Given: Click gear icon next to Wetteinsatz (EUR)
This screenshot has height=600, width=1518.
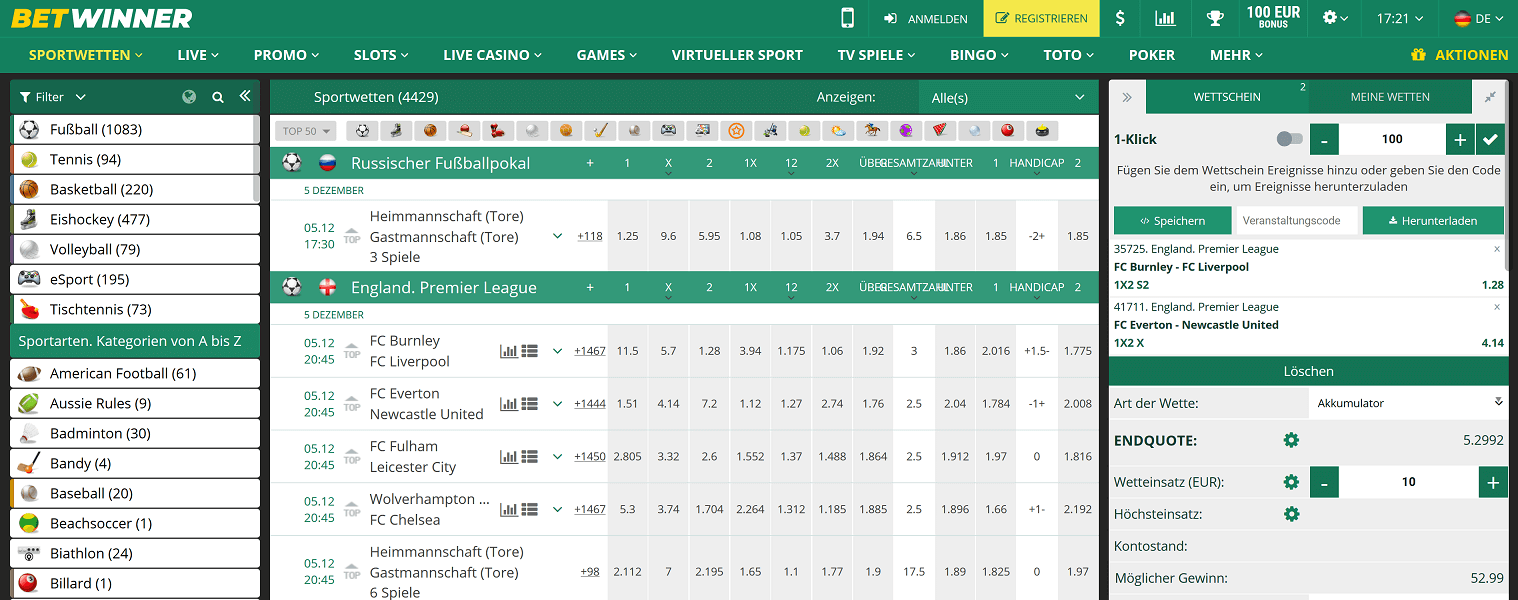Looking at the screenshot, I should (1291, 482).
